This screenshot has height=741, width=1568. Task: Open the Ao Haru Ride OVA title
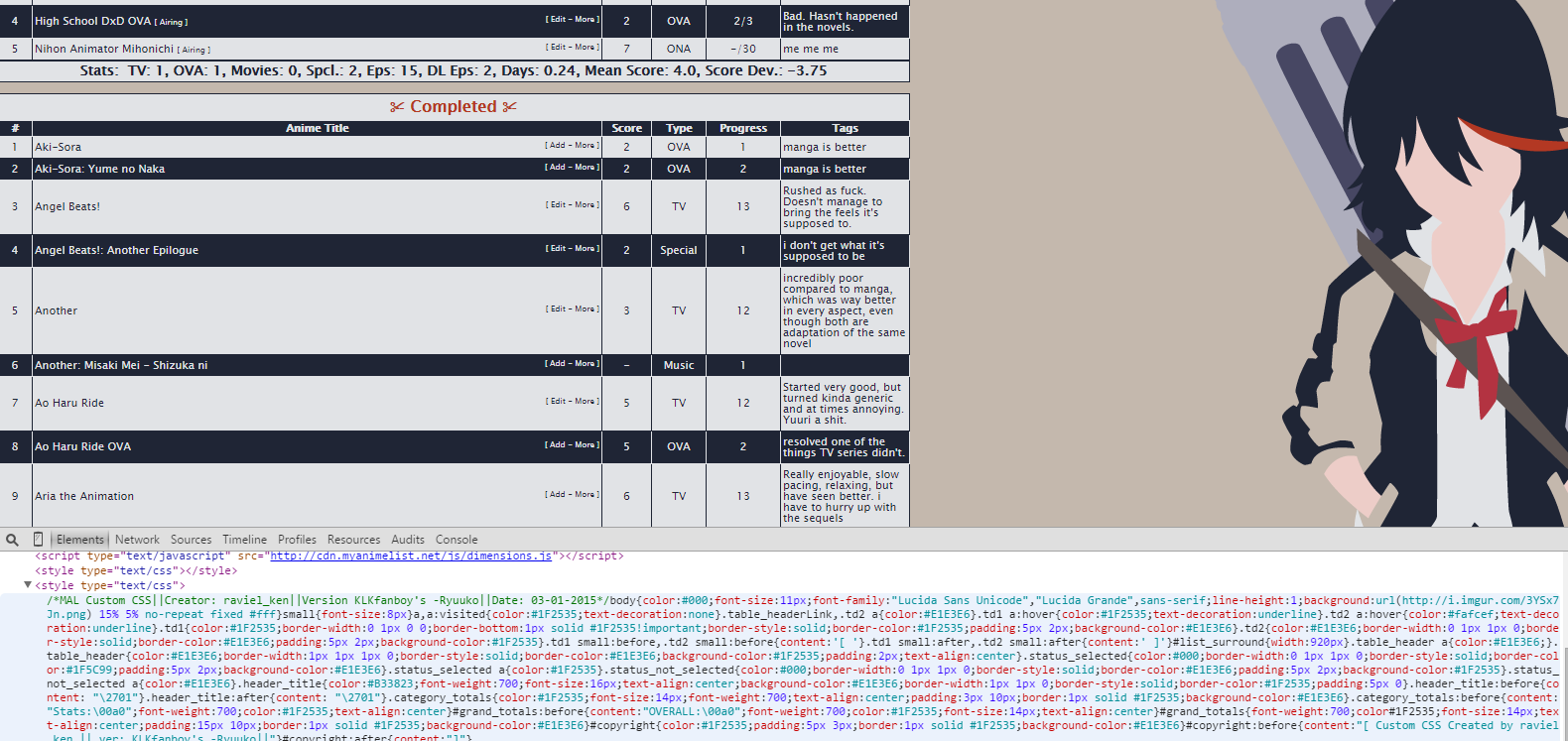tap(82, 446)
